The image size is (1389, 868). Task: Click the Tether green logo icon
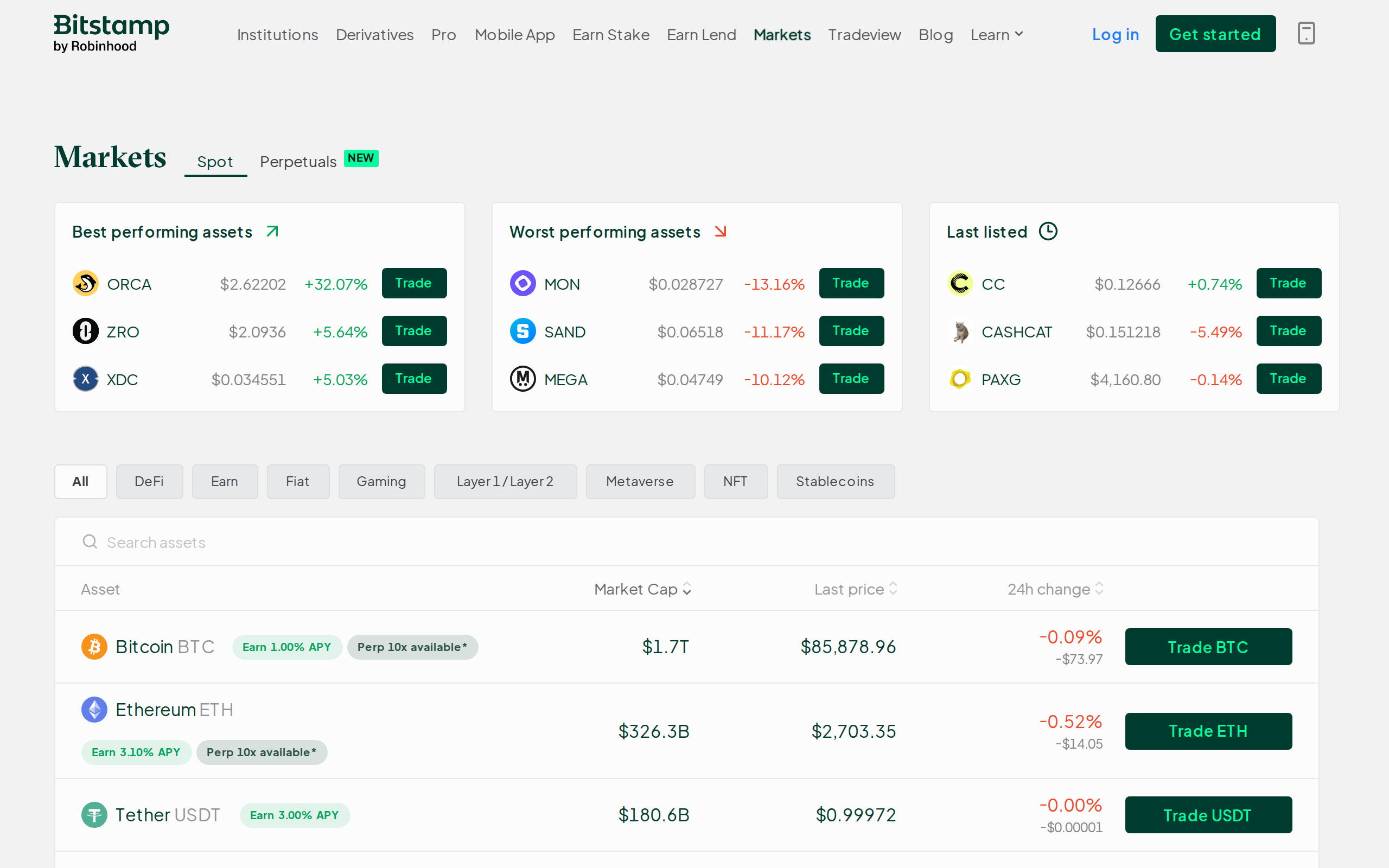(94, 815)
